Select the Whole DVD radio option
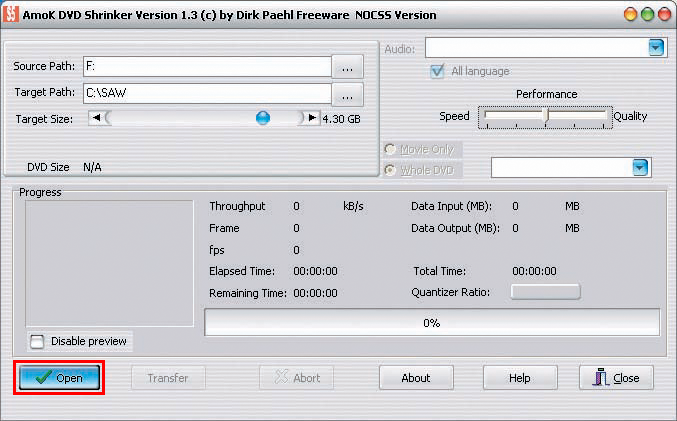677x421 pixels. 390,170
